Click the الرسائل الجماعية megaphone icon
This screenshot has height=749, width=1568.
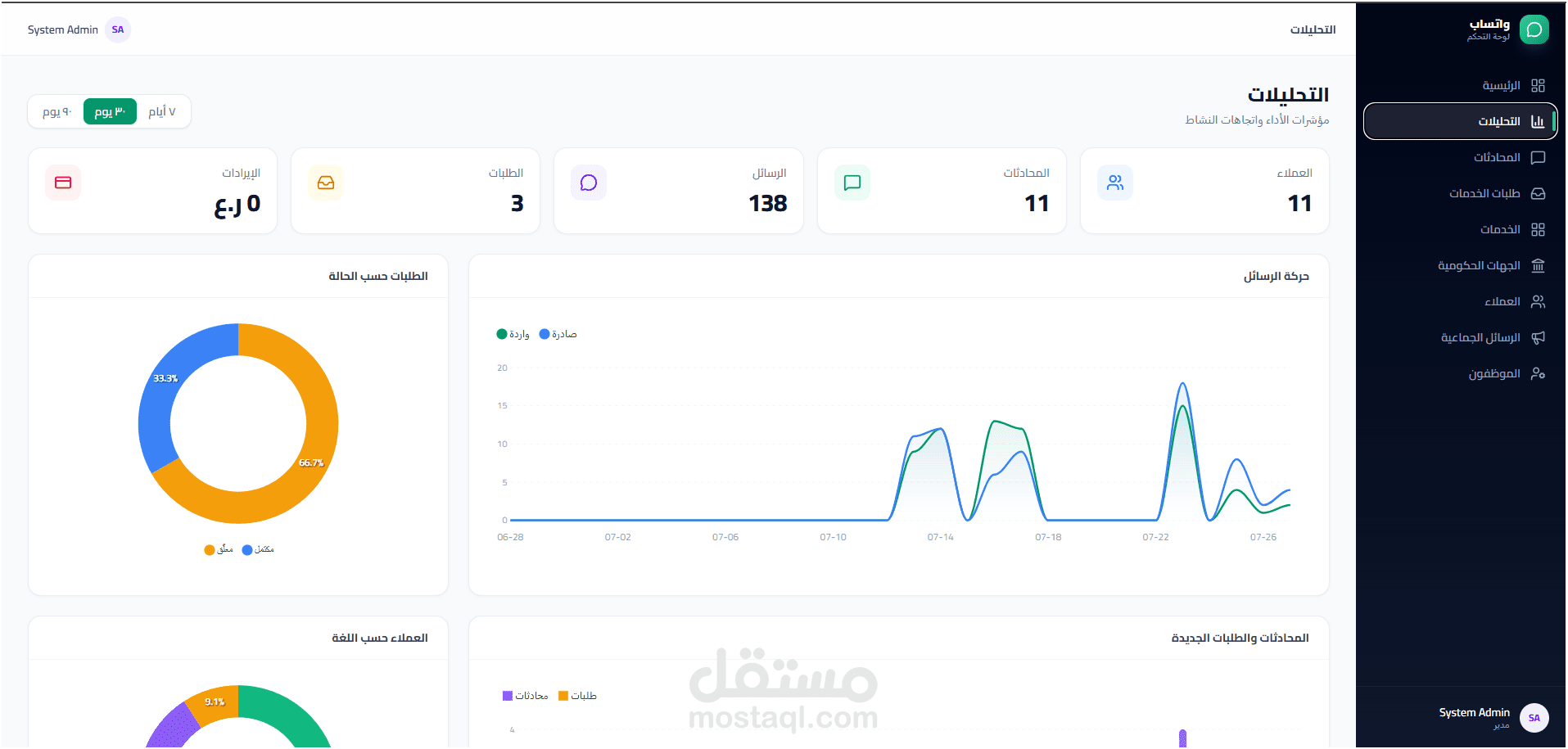click(1538, 337)
